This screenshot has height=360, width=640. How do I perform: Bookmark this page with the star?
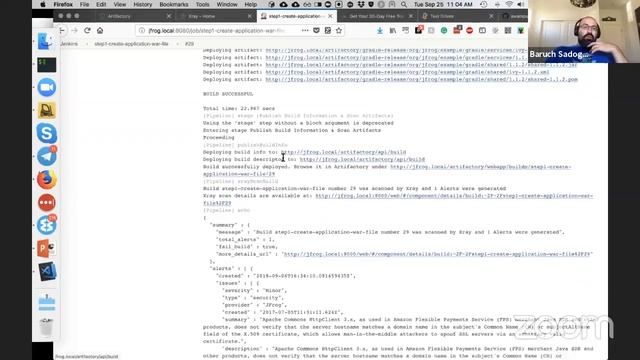click(339, 31)
